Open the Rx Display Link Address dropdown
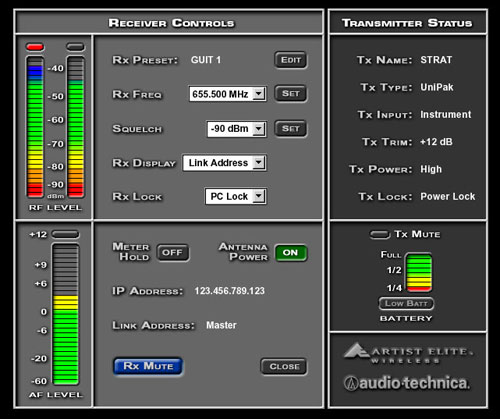 [x=224, y=163]
